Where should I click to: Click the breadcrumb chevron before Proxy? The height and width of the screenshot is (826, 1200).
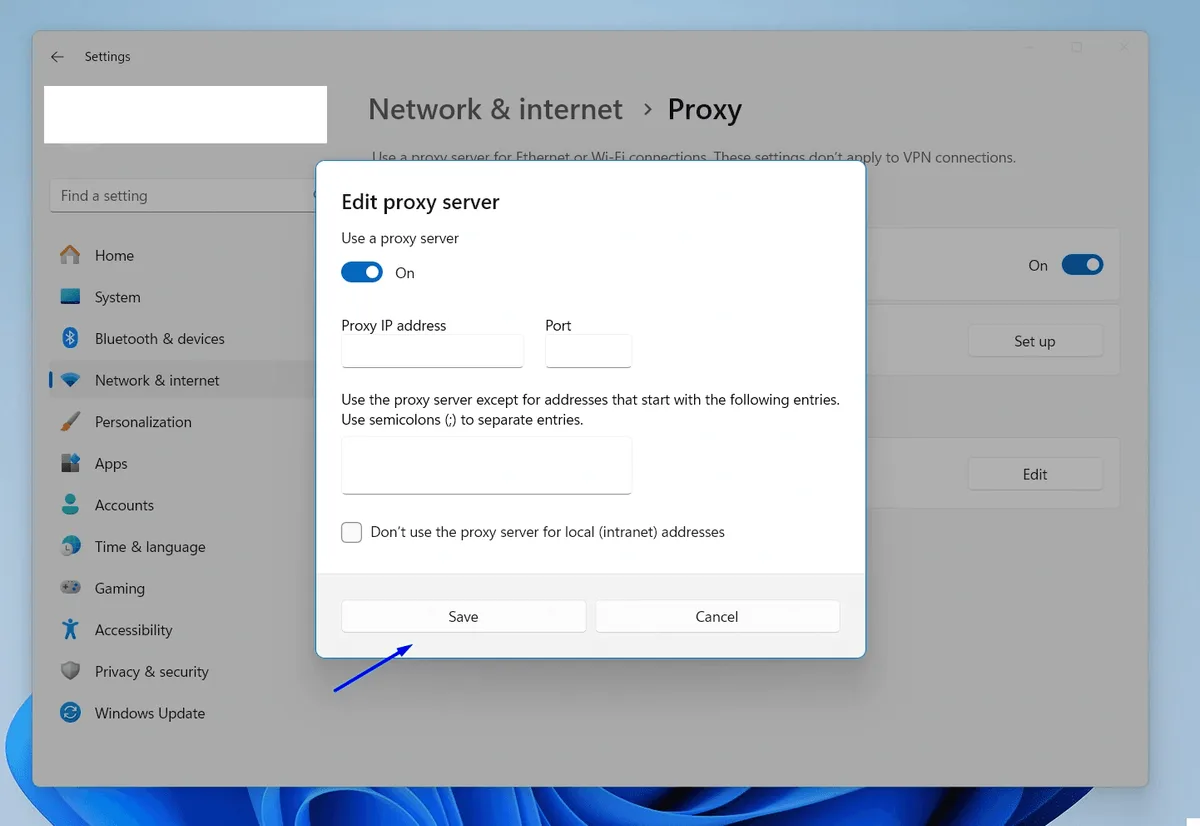(647, 109)
